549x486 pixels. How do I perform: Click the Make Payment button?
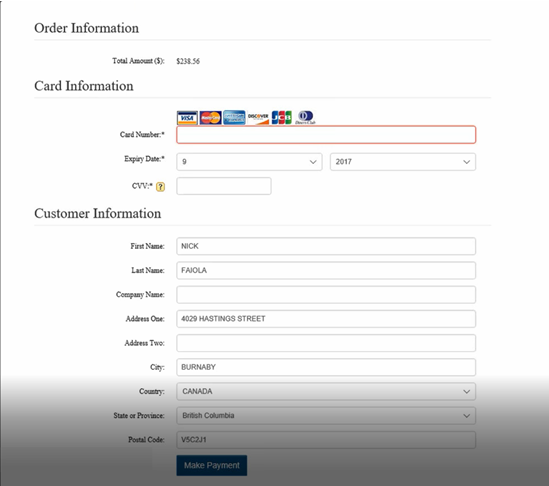pyautogui.click(x=212, y=465)
